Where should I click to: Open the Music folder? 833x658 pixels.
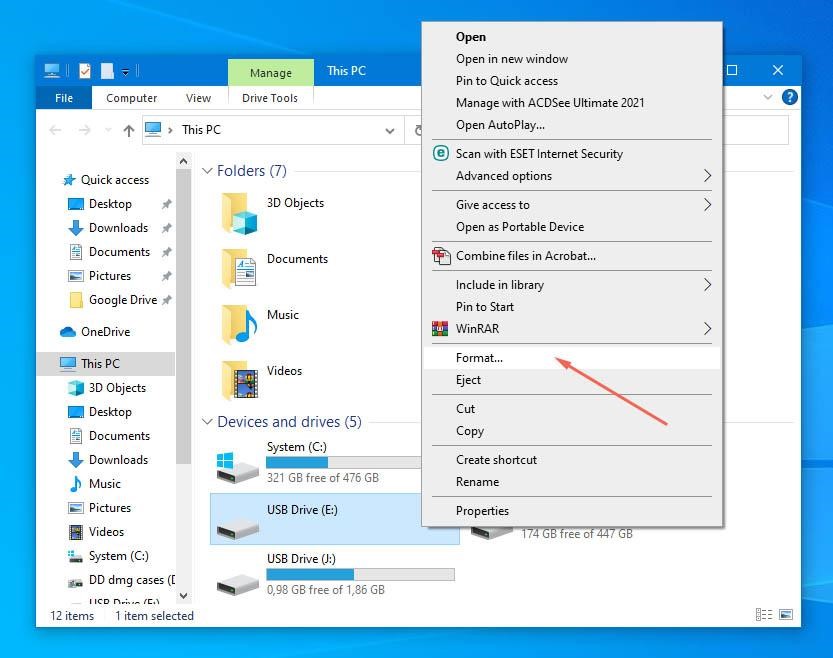pos(283,314)
